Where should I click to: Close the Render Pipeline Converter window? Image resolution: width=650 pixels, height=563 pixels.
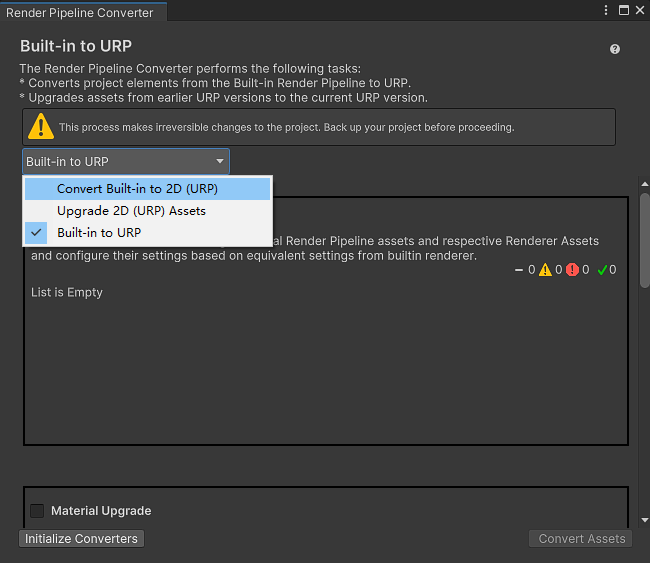click(x=639, y=10)
